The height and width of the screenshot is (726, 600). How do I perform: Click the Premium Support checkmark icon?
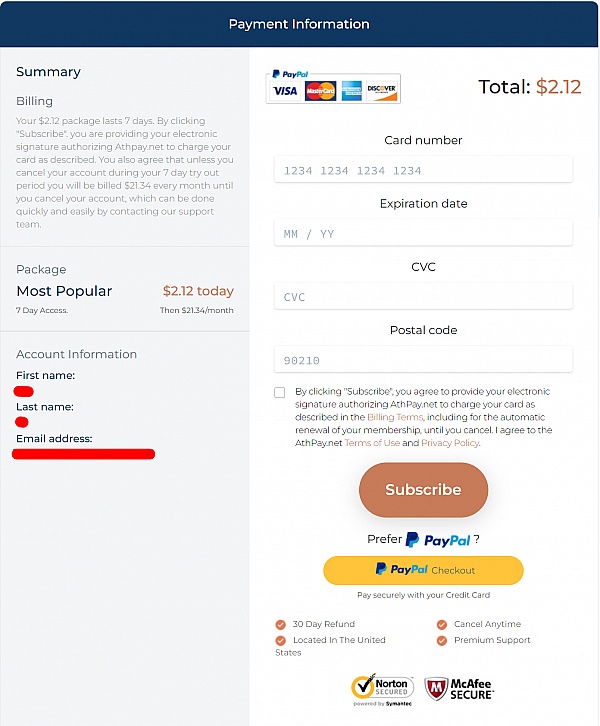(x=442, y=640)
